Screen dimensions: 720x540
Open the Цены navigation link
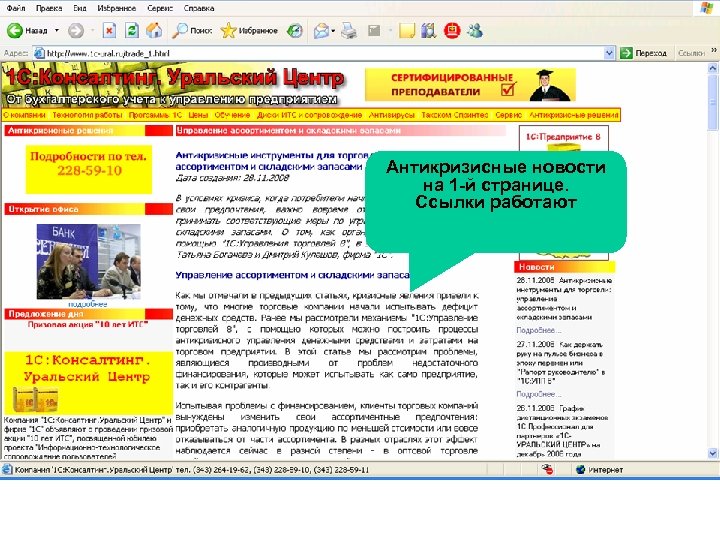198,115
